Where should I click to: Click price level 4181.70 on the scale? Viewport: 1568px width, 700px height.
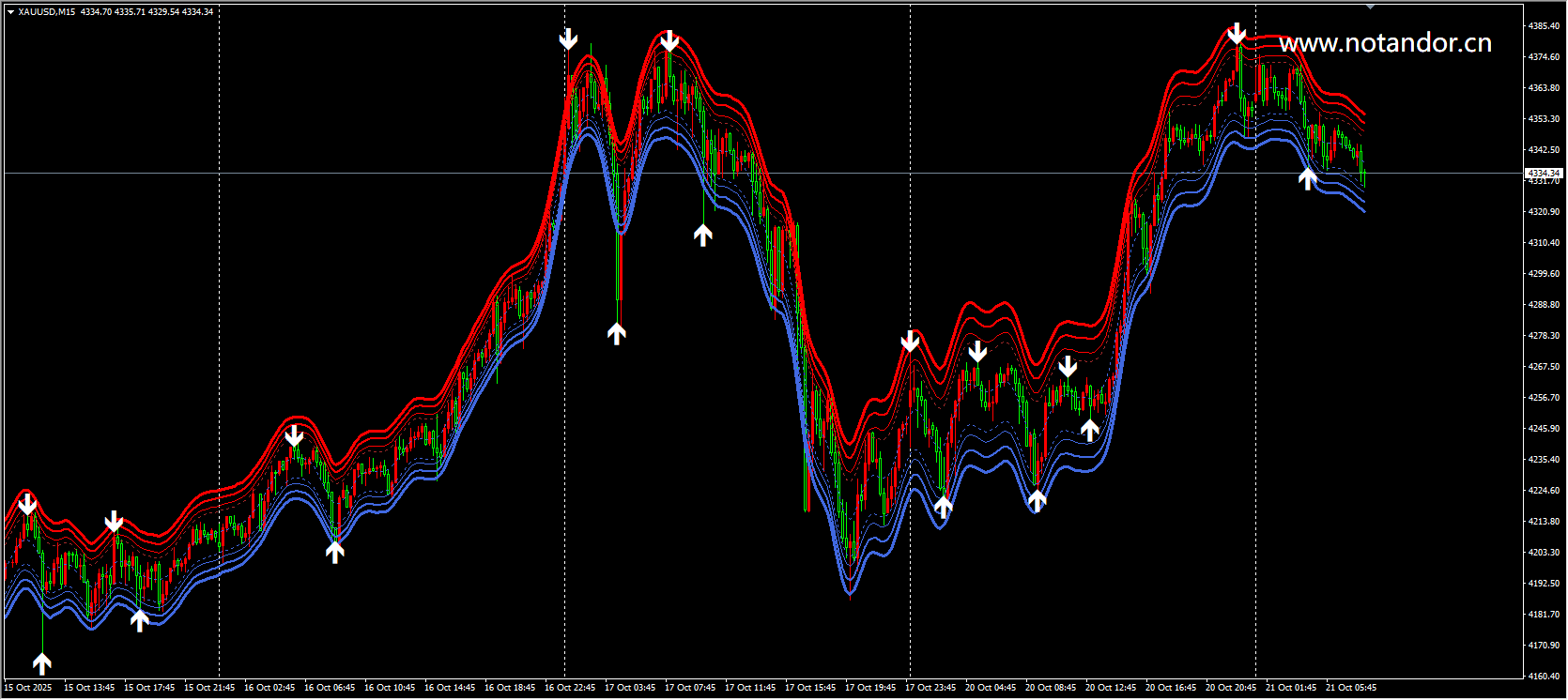tap(1544, 615)
